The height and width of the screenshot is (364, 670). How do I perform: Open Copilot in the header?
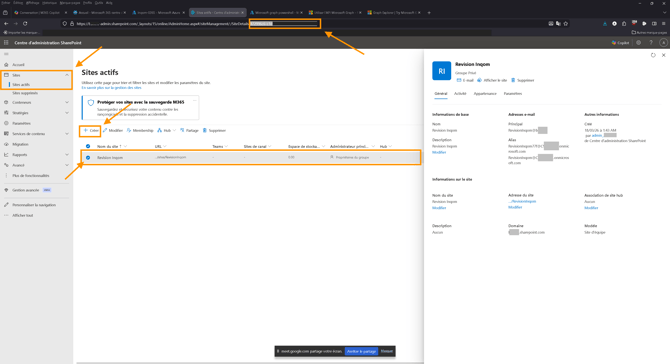pos(620,43)
